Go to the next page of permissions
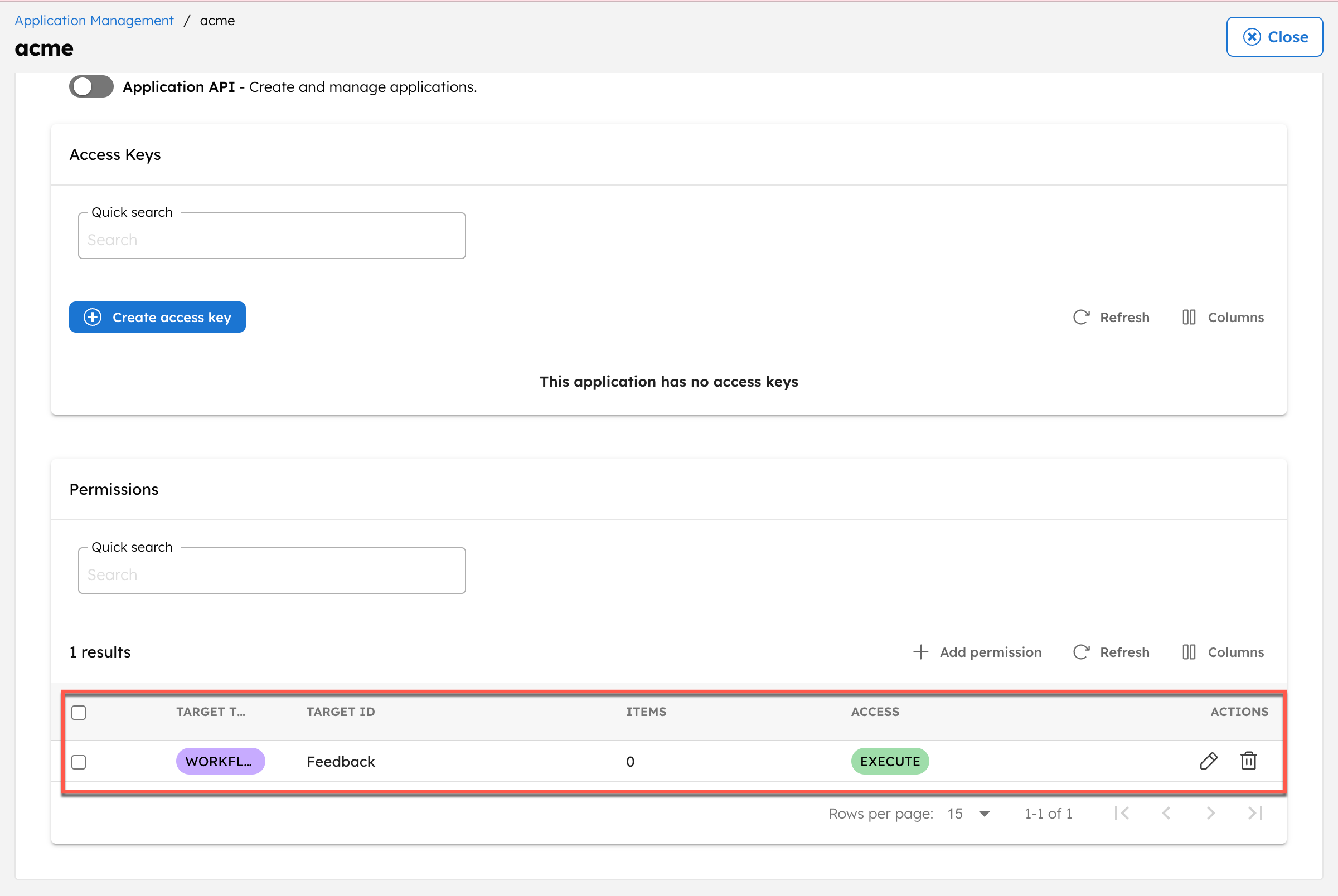This screenshot has width=1338, height=896. pyautogui.click(x=1210, y=813)
